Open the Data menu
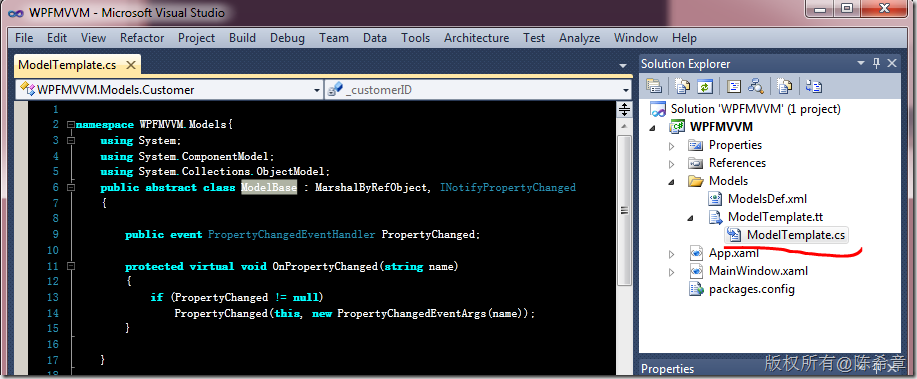 [374, 38]
